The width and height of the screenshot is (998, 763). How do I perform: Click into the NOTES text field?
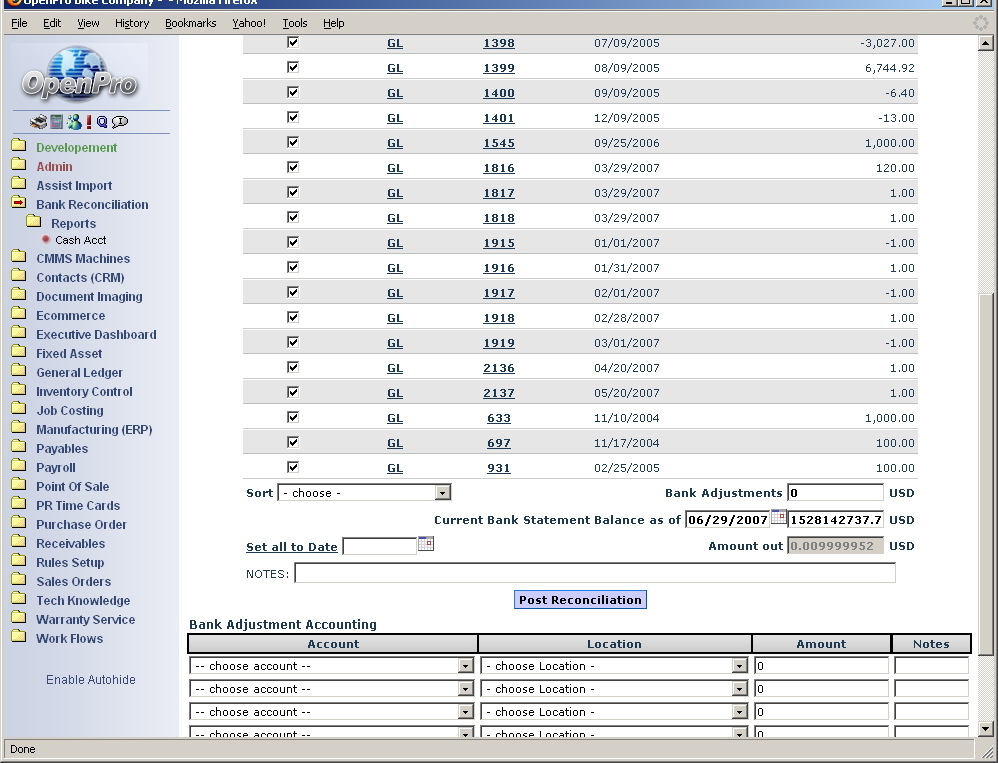594,573
